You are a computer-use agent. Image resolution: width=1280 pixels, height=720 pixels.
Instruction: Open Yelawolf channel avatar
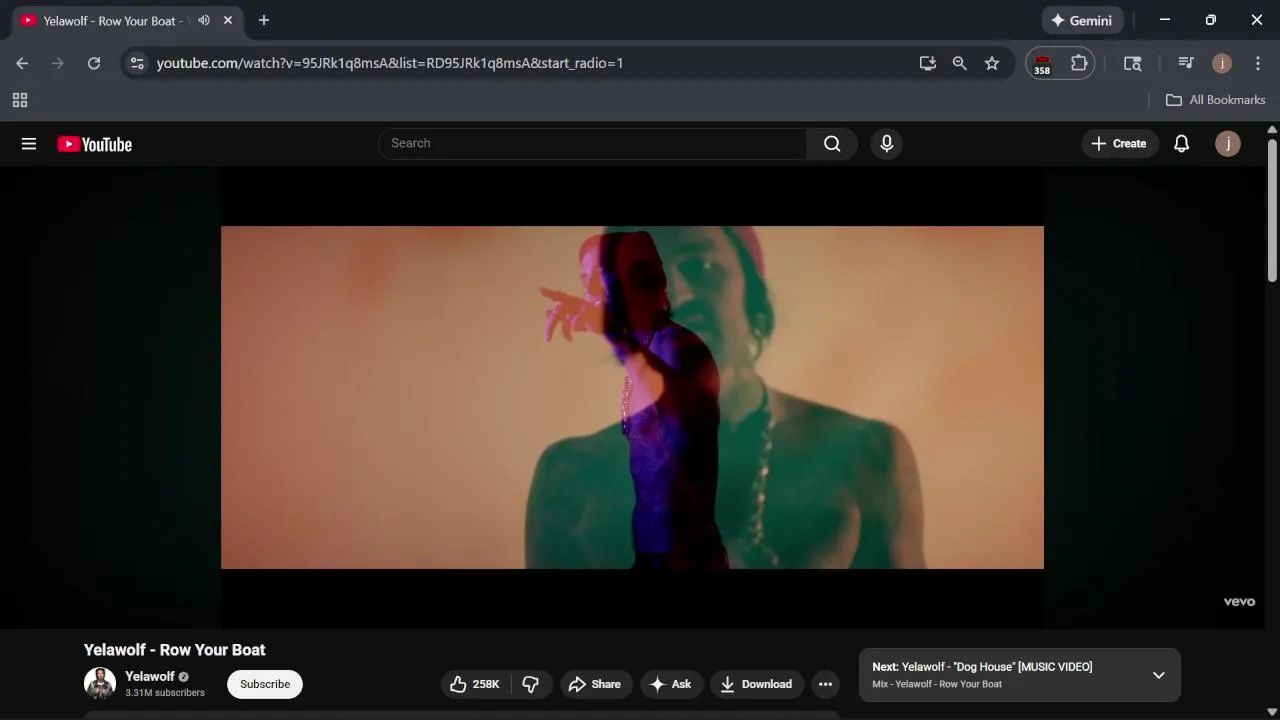point(100,684)
